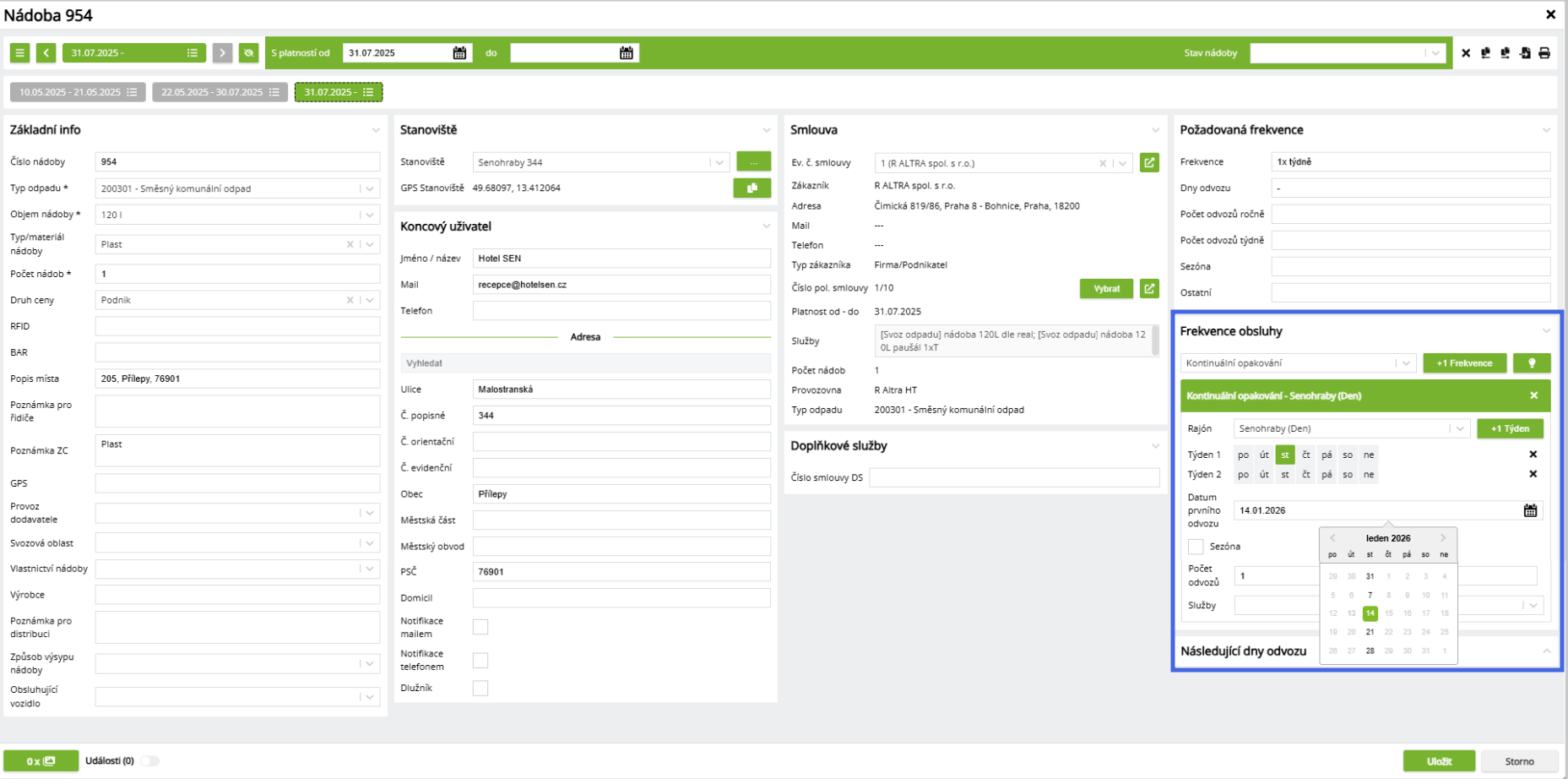This screenshot has height=779, width=1568.
Task: Add a frequency with +1 Frekvence
Action: click(x=1465, y=363)
